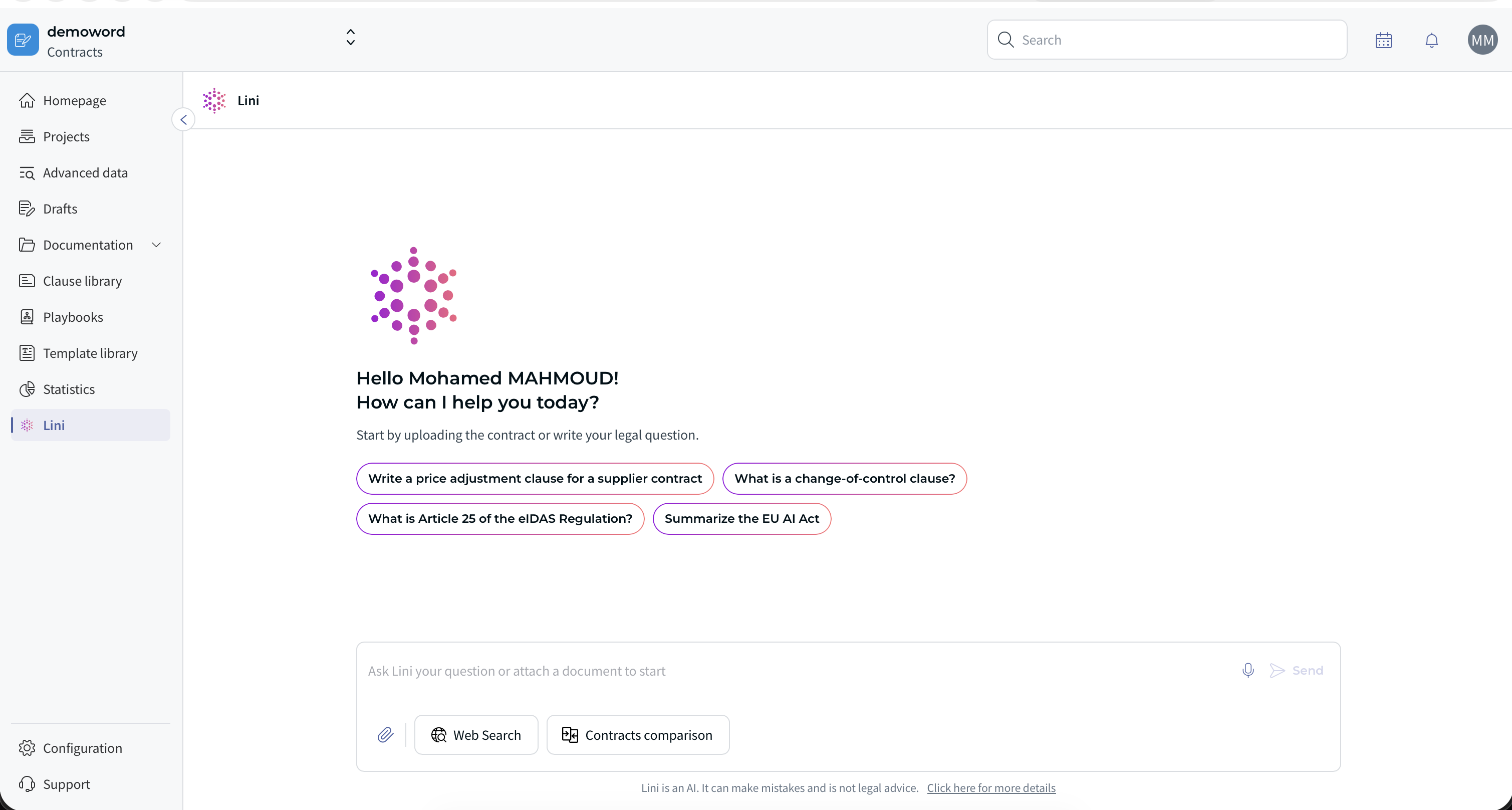Focus the Ask Lini question field
The width and height of the screenshot is (1512, 810).
[793, 671]
